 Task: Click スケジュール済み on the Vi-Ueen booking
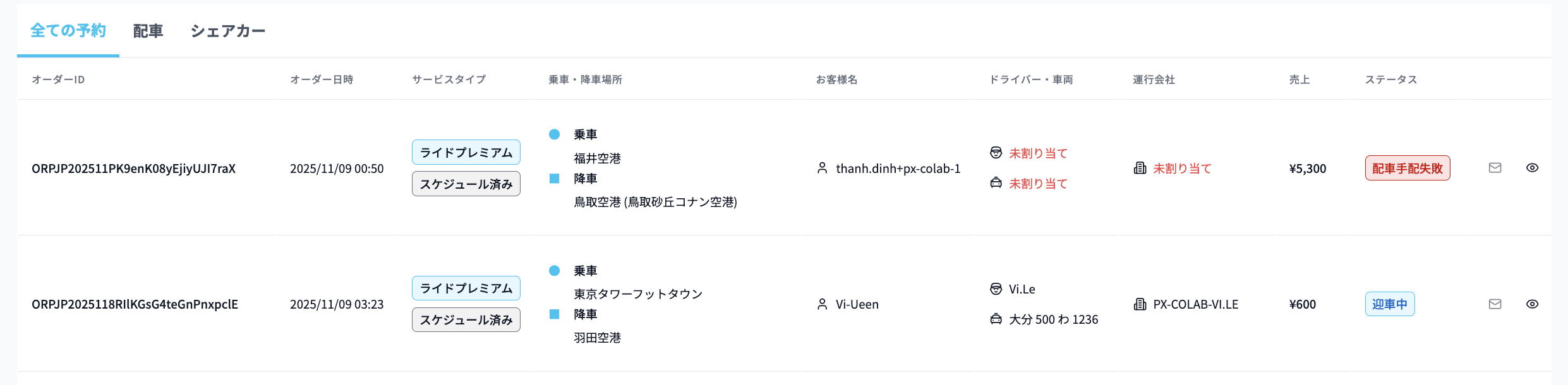tap(466, 319)
